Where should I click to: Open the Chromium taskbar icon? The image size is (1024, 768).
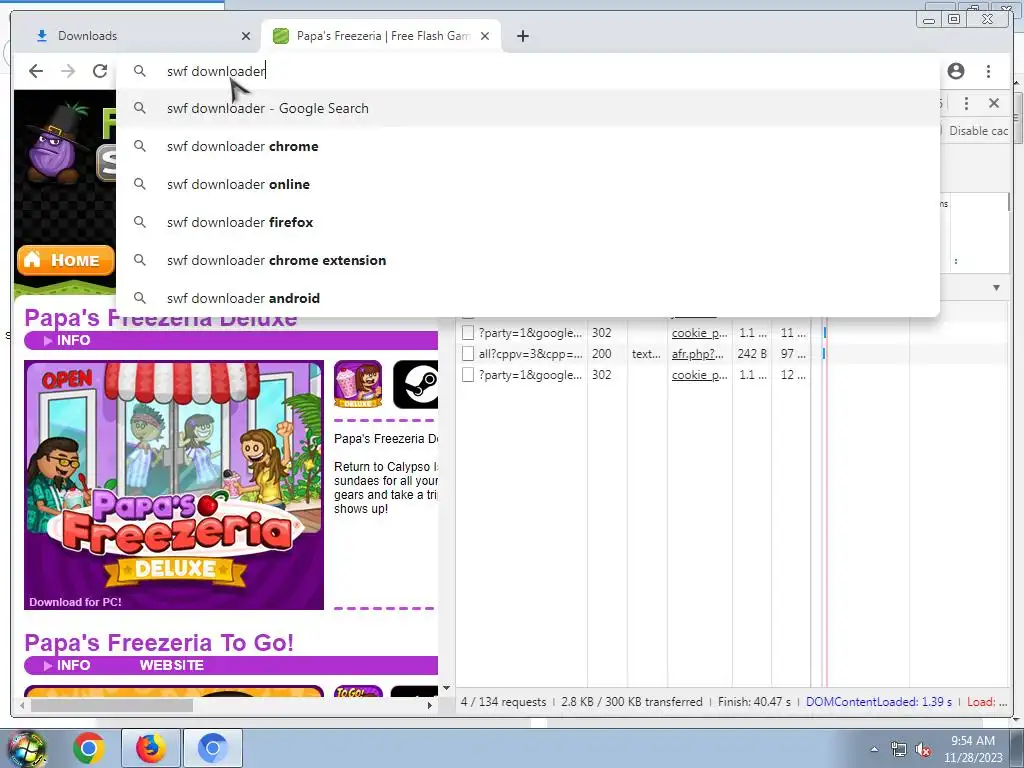tap(212, 748)
